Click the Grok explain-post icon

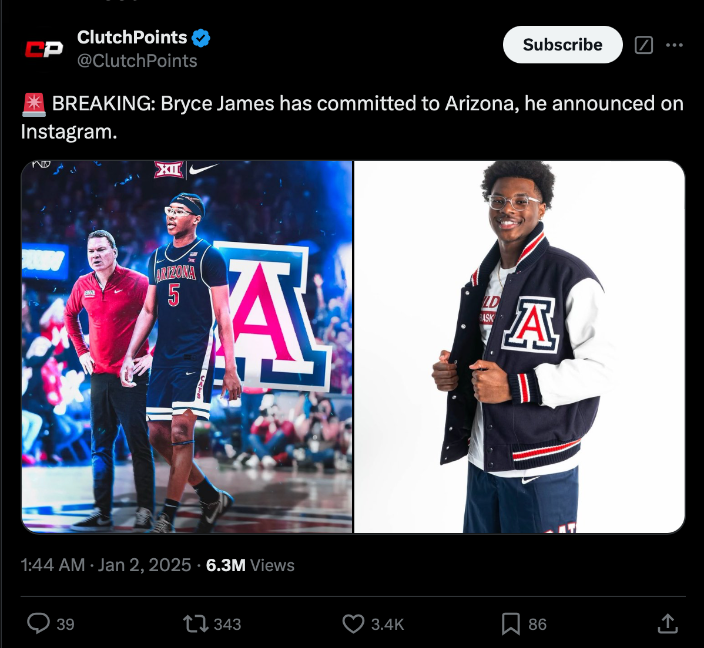point(645,45)
